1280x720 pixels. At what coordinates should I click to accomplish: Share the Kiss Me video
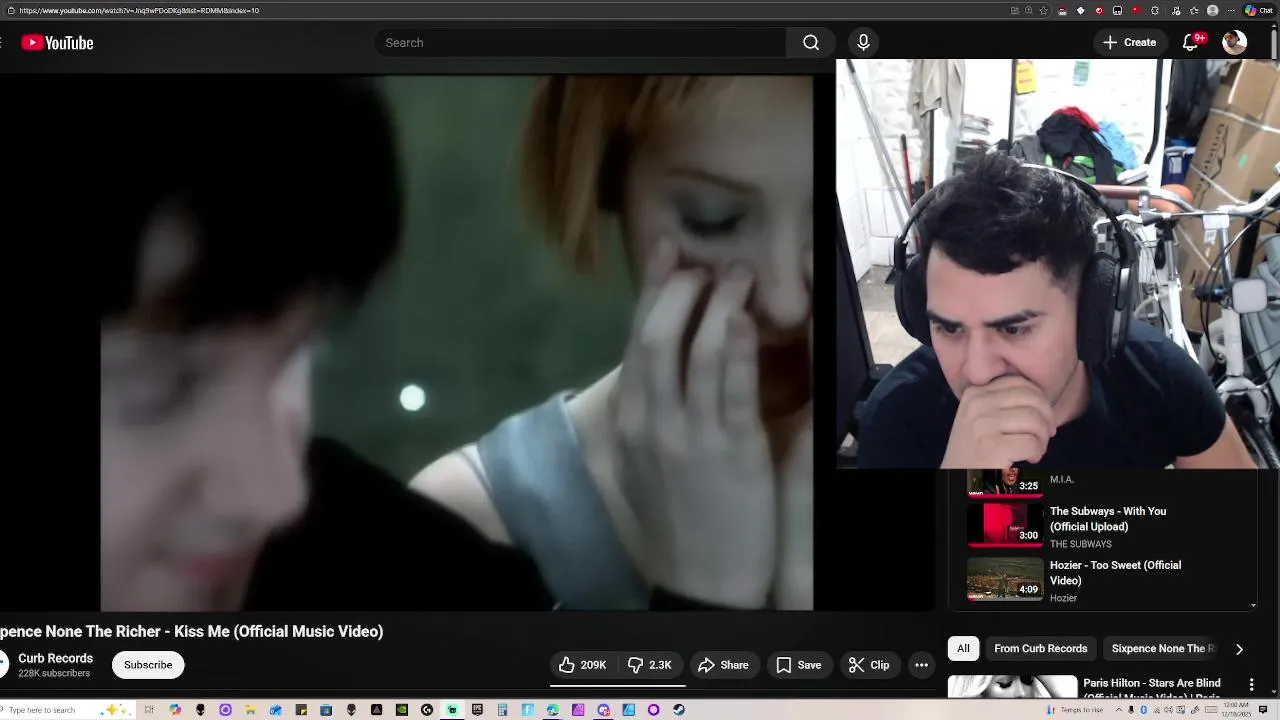click(x=723, y=665)
